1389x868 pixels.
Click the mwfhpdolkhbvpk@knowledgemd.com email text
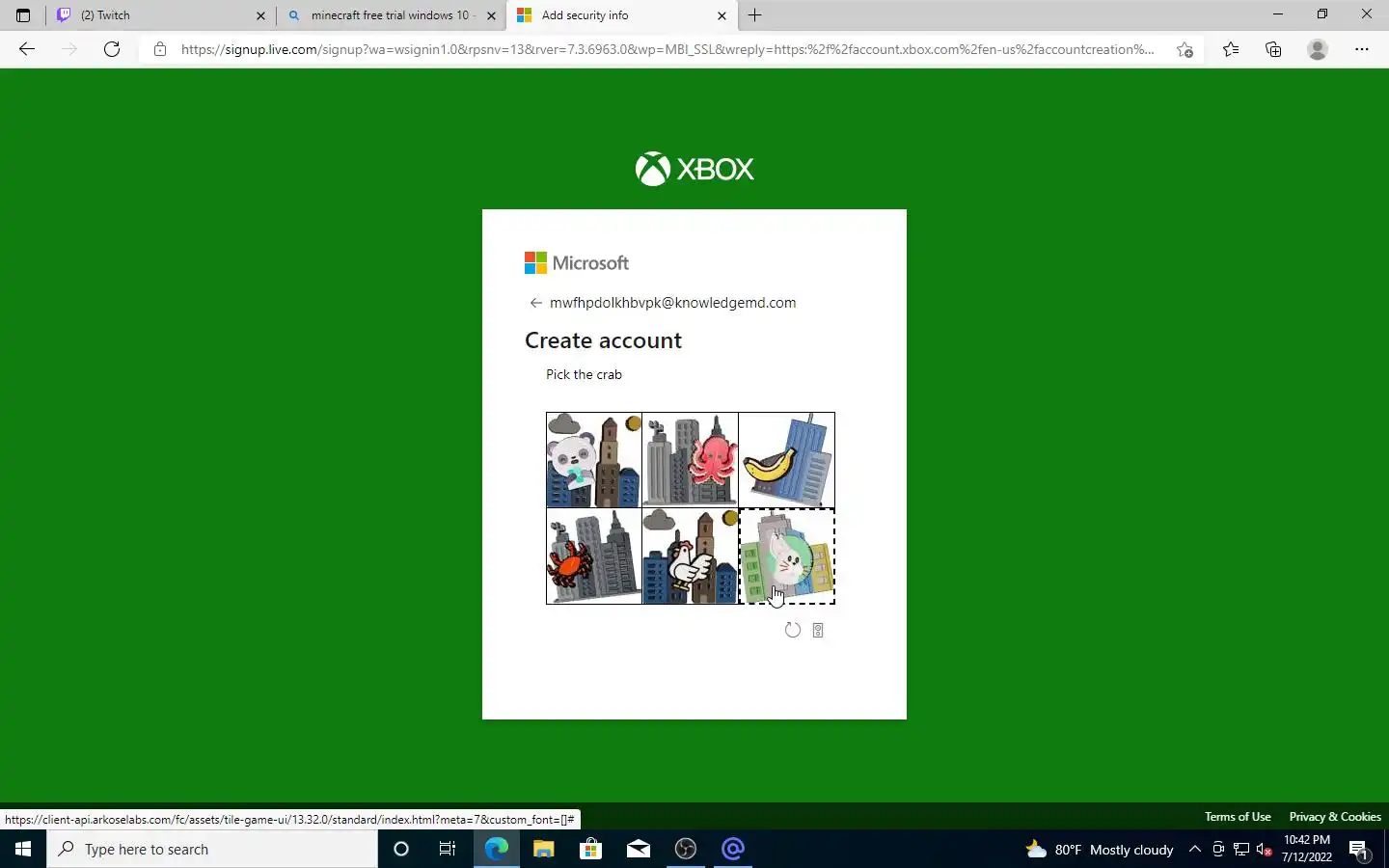coord(672,303)
